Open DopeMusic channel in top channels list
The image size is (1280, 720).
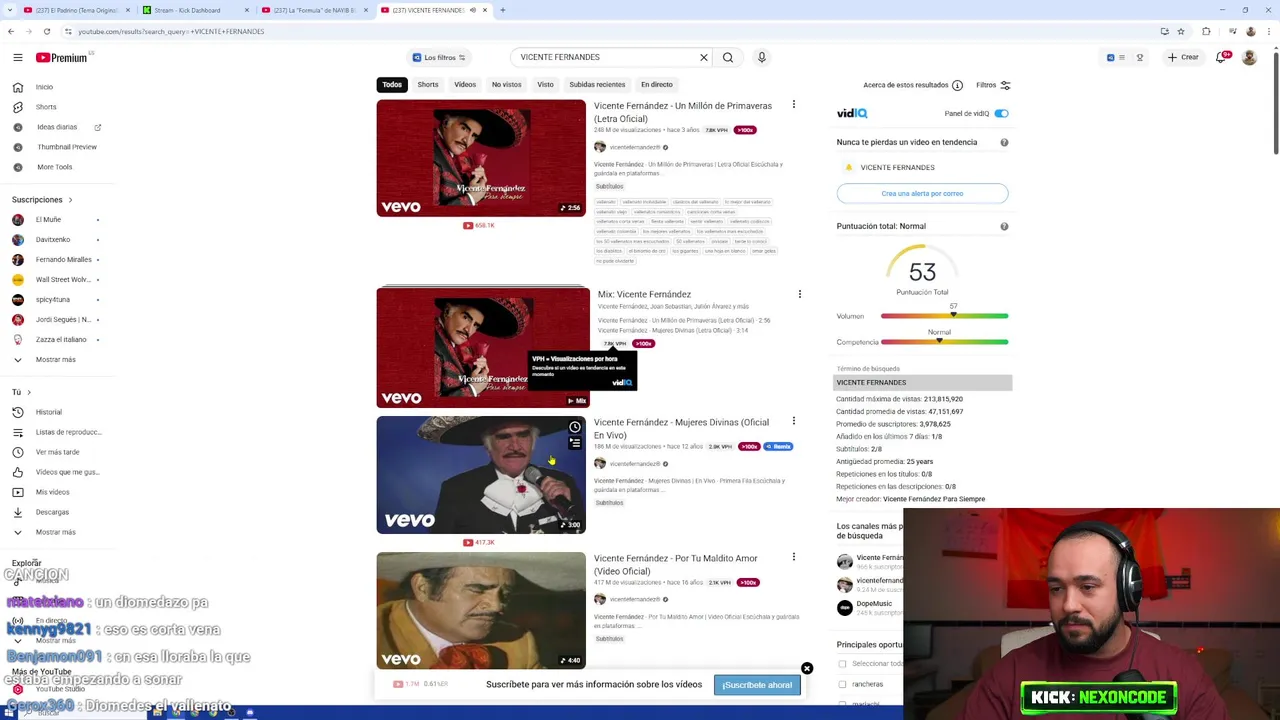(874, 604)
